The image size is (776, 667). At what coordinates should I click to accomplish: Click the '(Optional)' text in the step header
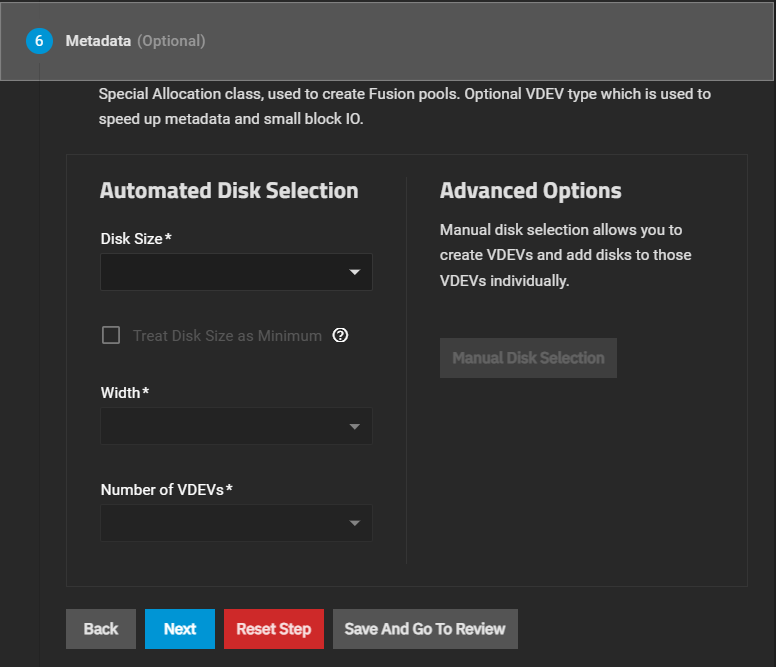click(x=171, y=41)
